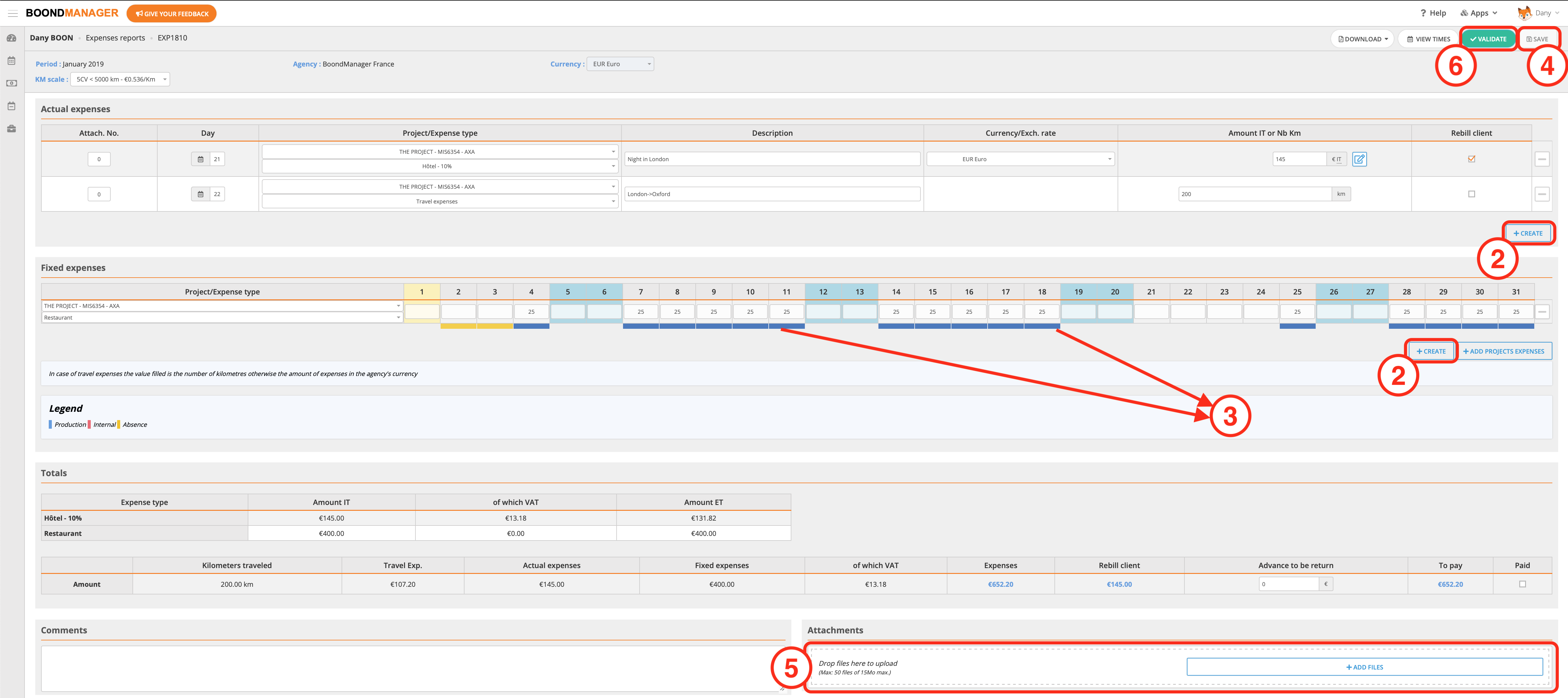
Task: Click the Comments text area
Action: [413, 668]
